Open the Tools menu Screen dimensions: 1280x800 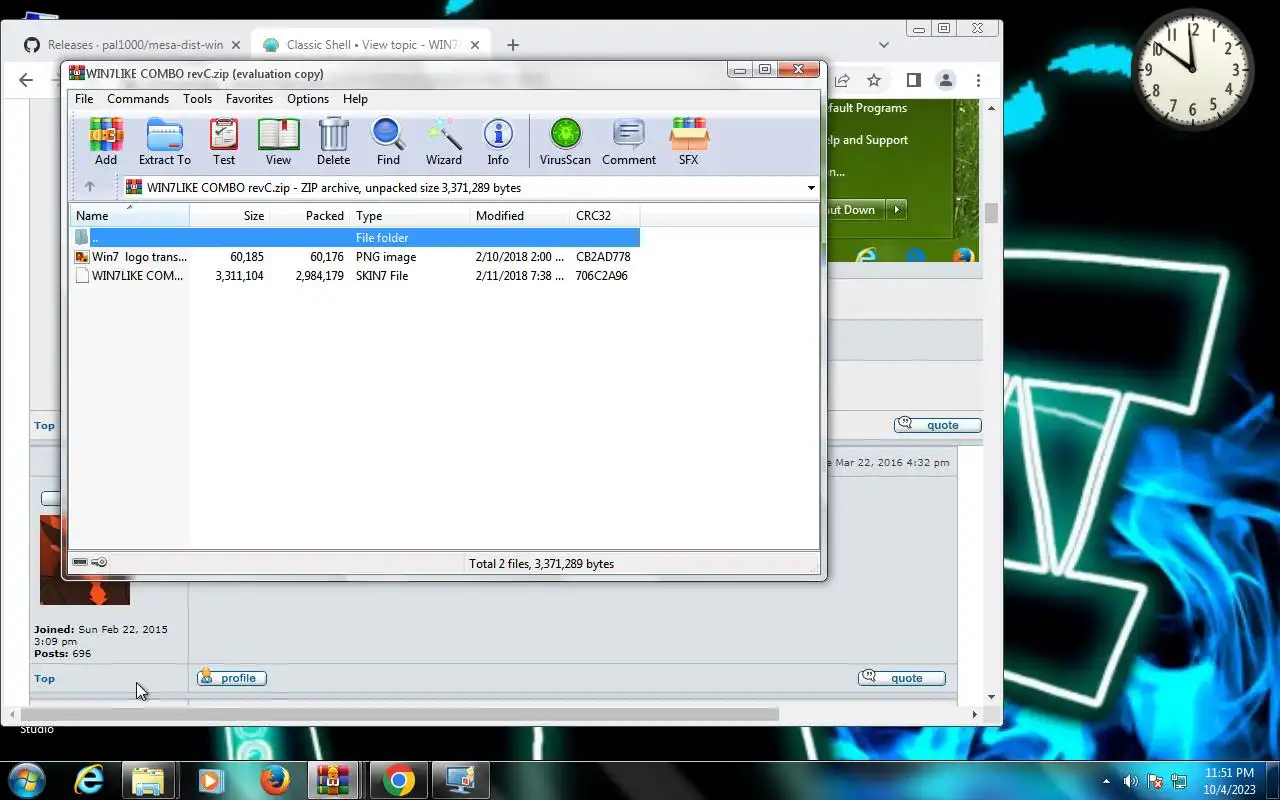[197, 99]
